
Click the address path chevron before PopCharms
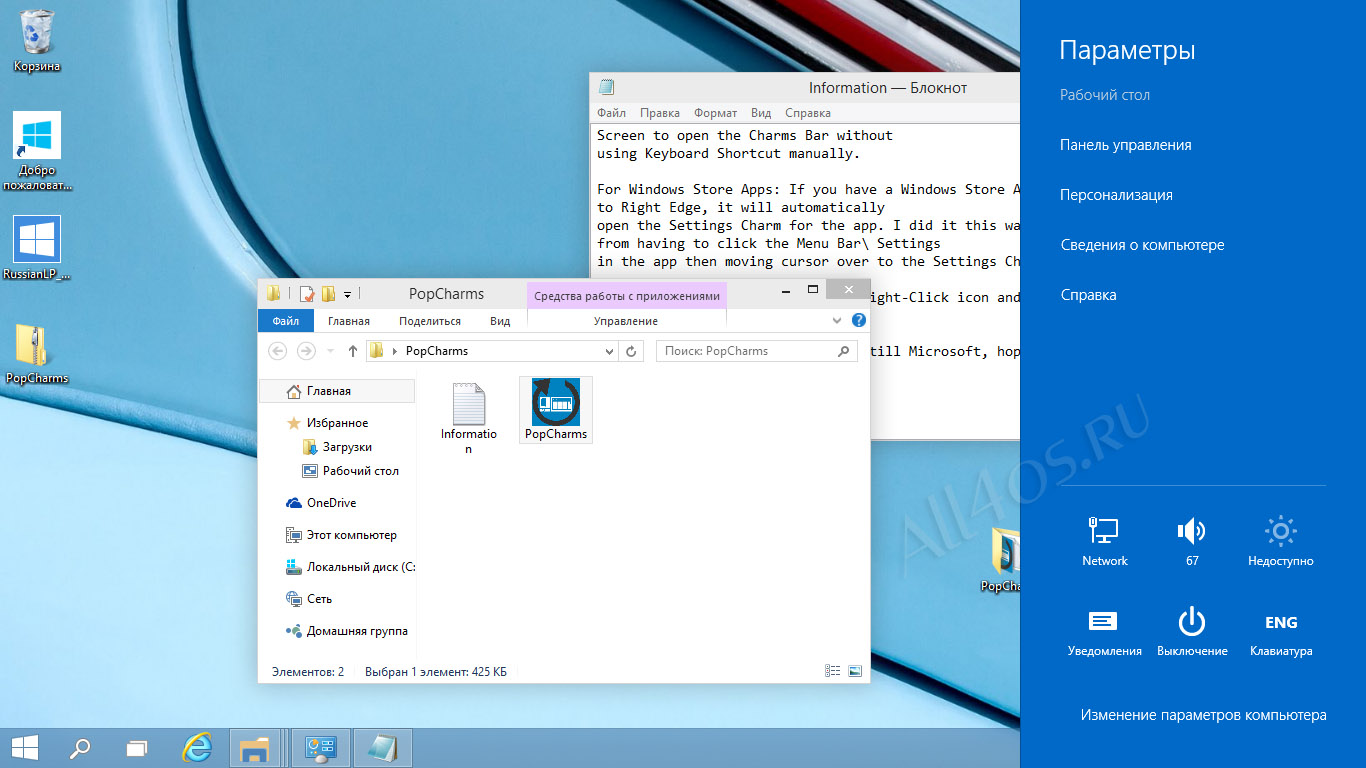pyautogui.click(x=395, y=351)
